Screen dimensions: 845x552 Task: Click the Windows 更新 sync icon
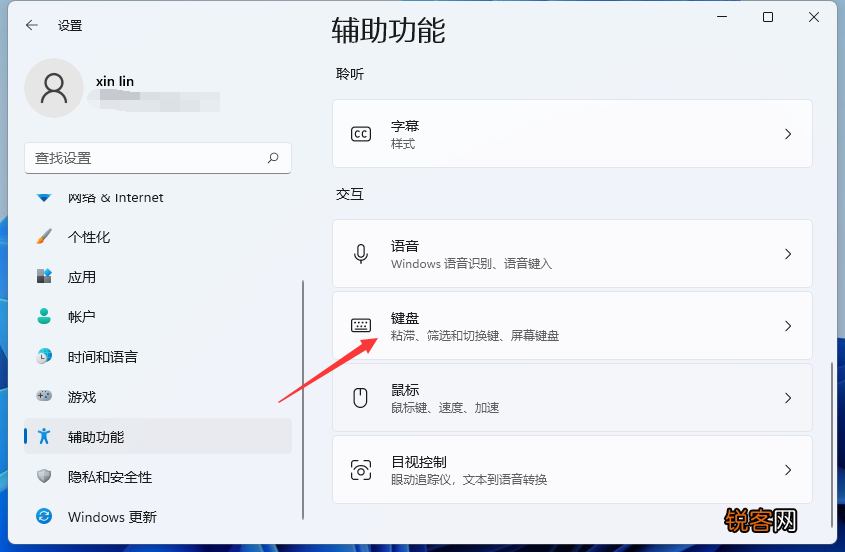[44, 516]
